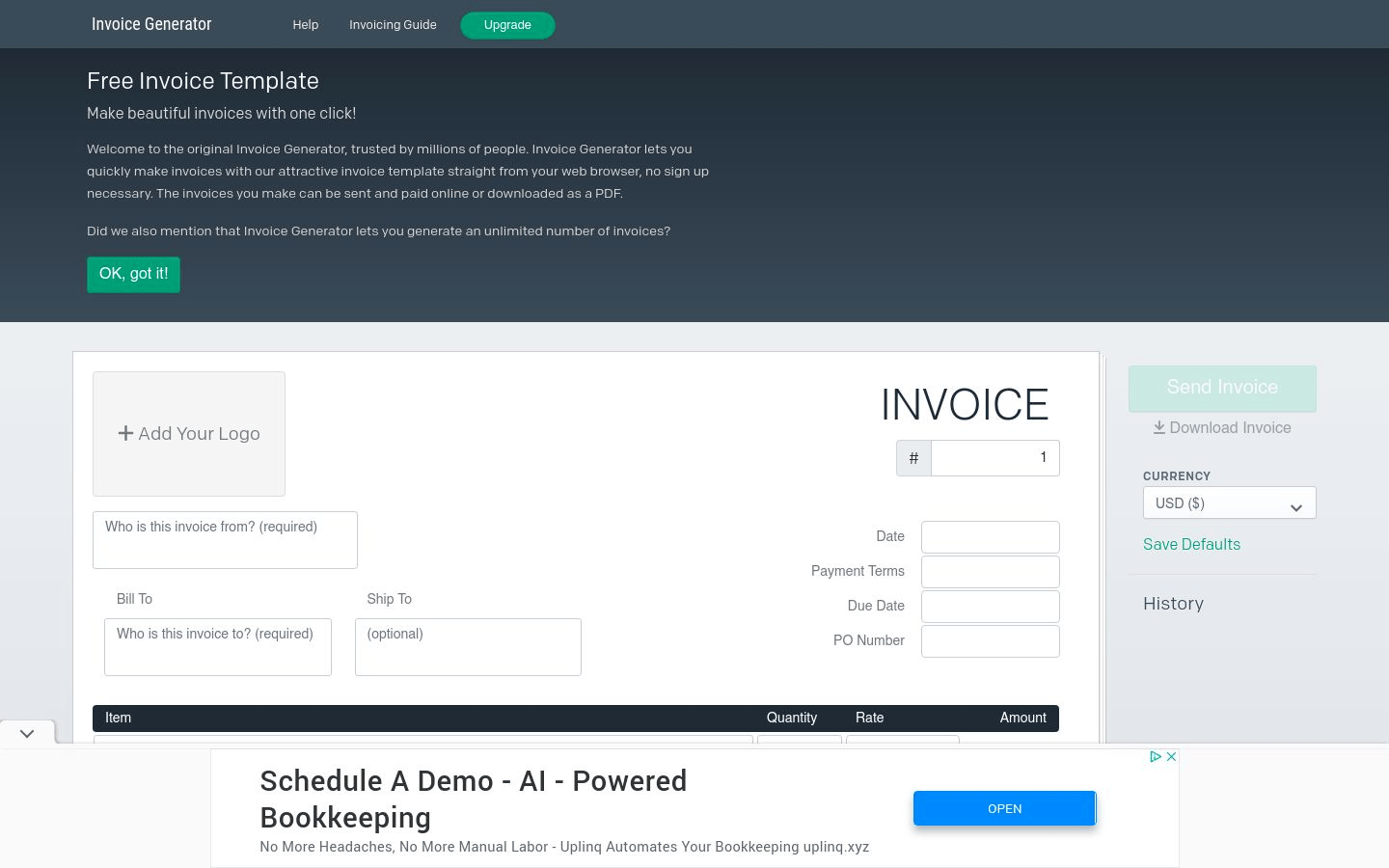
Task: Select the invoice number field showing 1
Action: [x=994, y=458]
